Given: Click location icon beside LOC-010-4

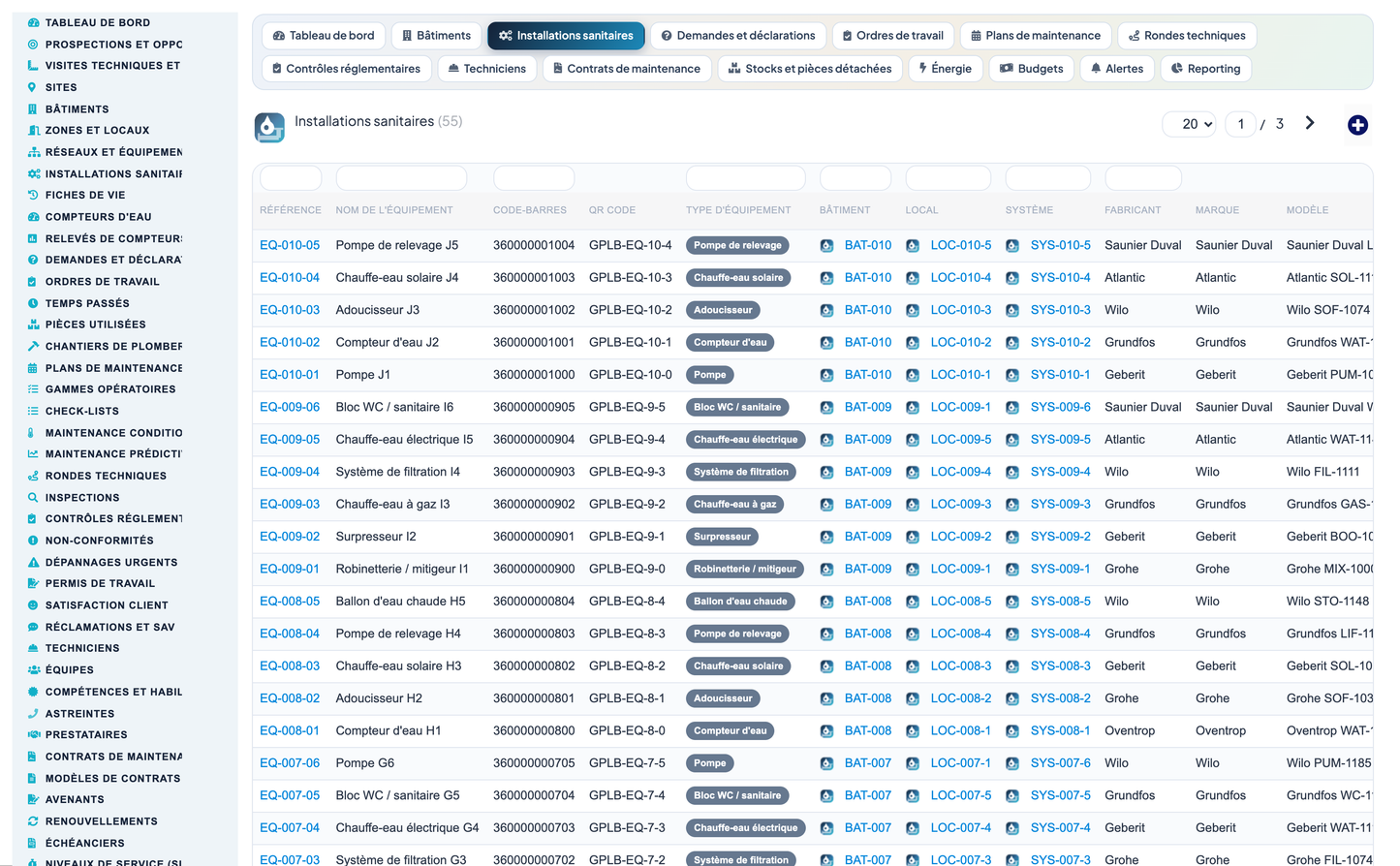Looking at the screenshot, I should (913, 278).
